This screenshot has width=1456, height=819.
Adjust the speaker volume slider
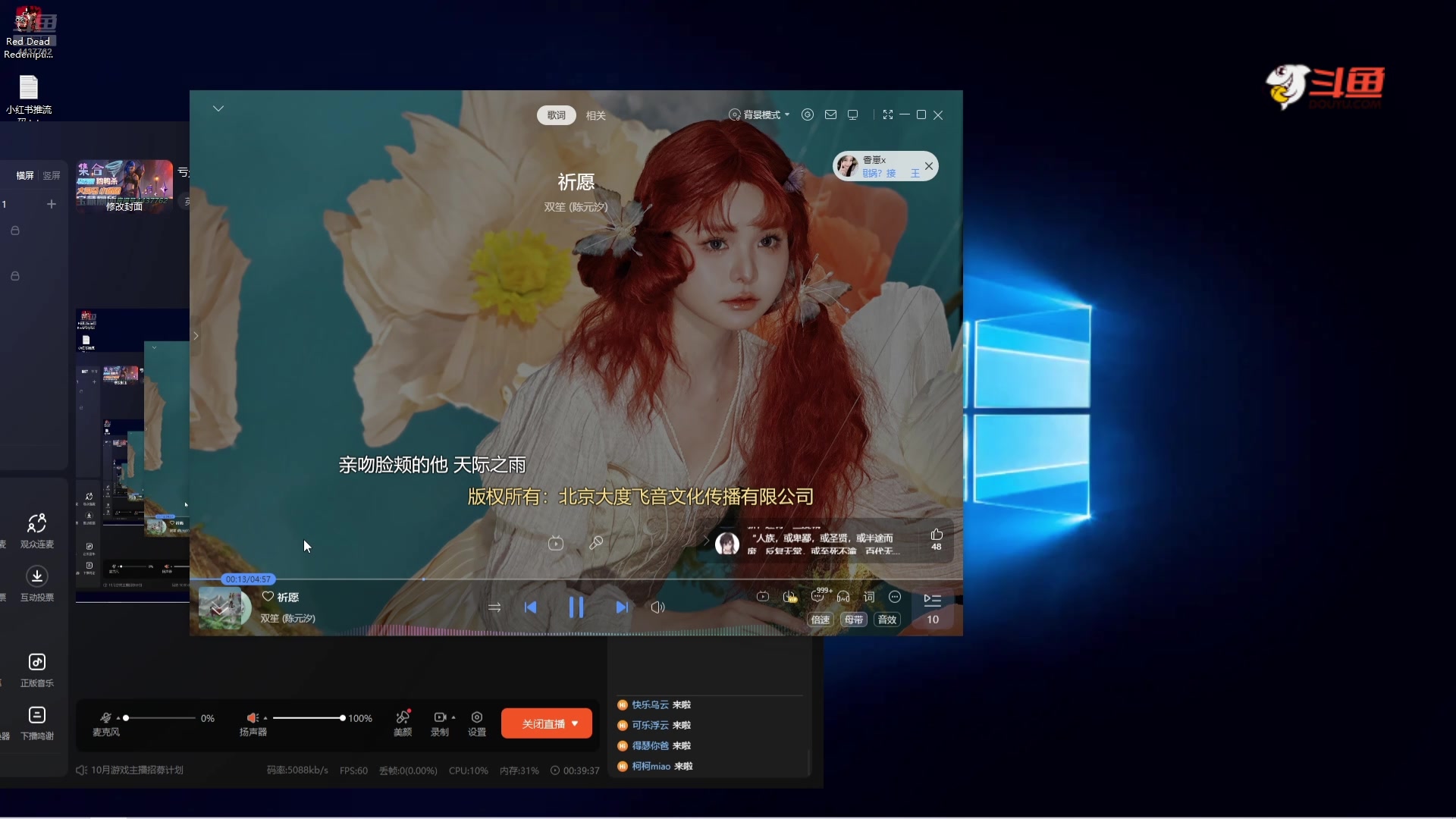pyautogui.click(x=308, y=717)
